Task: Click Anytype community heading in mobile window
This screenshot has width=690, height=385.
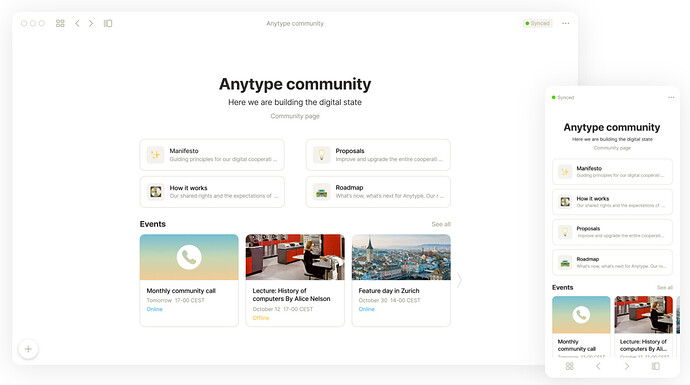Action: [x=612, y=128]
